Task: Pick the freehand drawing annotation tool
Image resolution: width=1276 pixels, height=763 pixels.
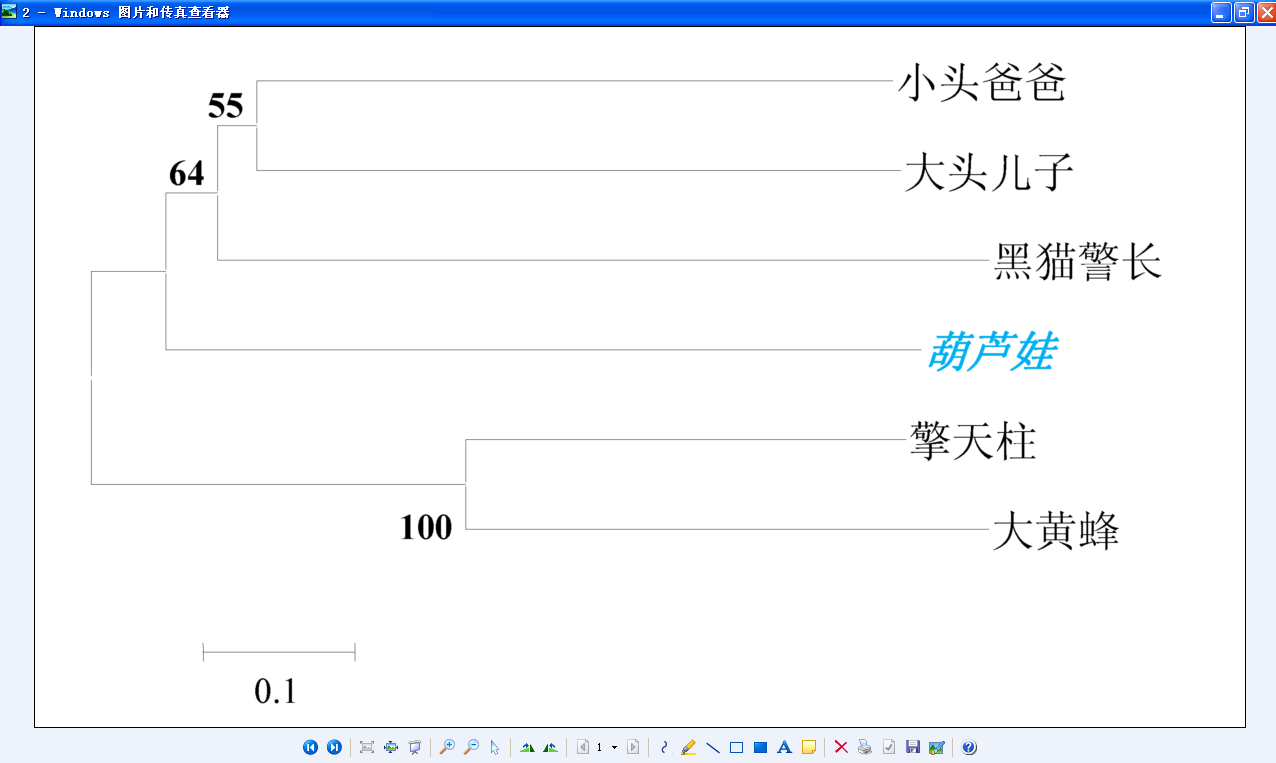Action: pos(664,747)
